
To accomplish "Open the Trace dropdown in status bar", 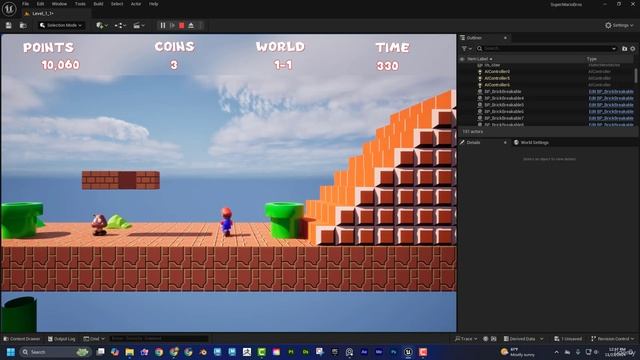I will click(466, 339).
